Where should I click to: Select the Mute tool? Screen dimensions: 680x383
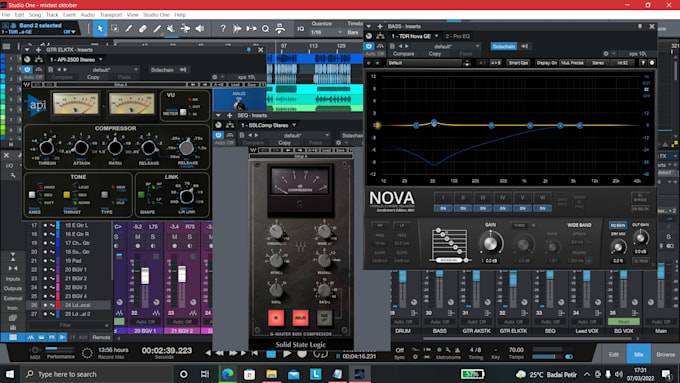(x=171, y=29)
